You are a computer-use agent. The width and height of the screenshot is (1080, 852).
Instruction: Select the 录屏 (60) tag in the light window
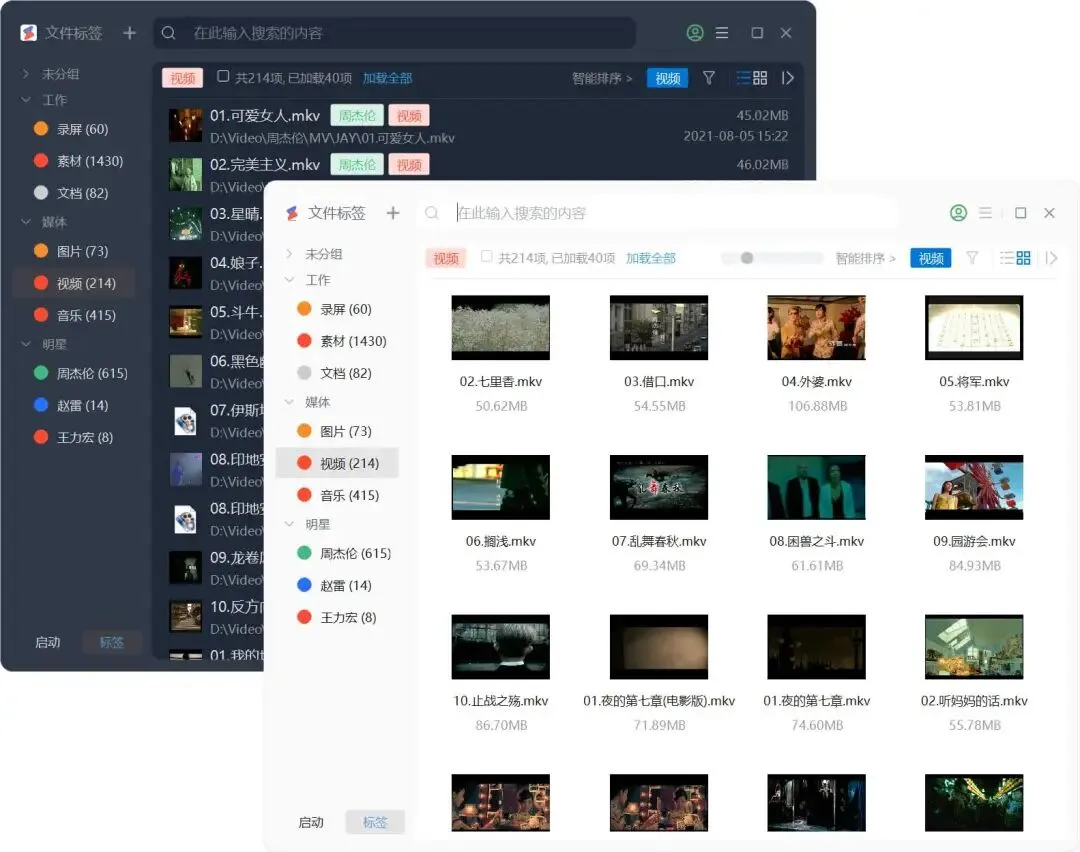pos(338,309)
